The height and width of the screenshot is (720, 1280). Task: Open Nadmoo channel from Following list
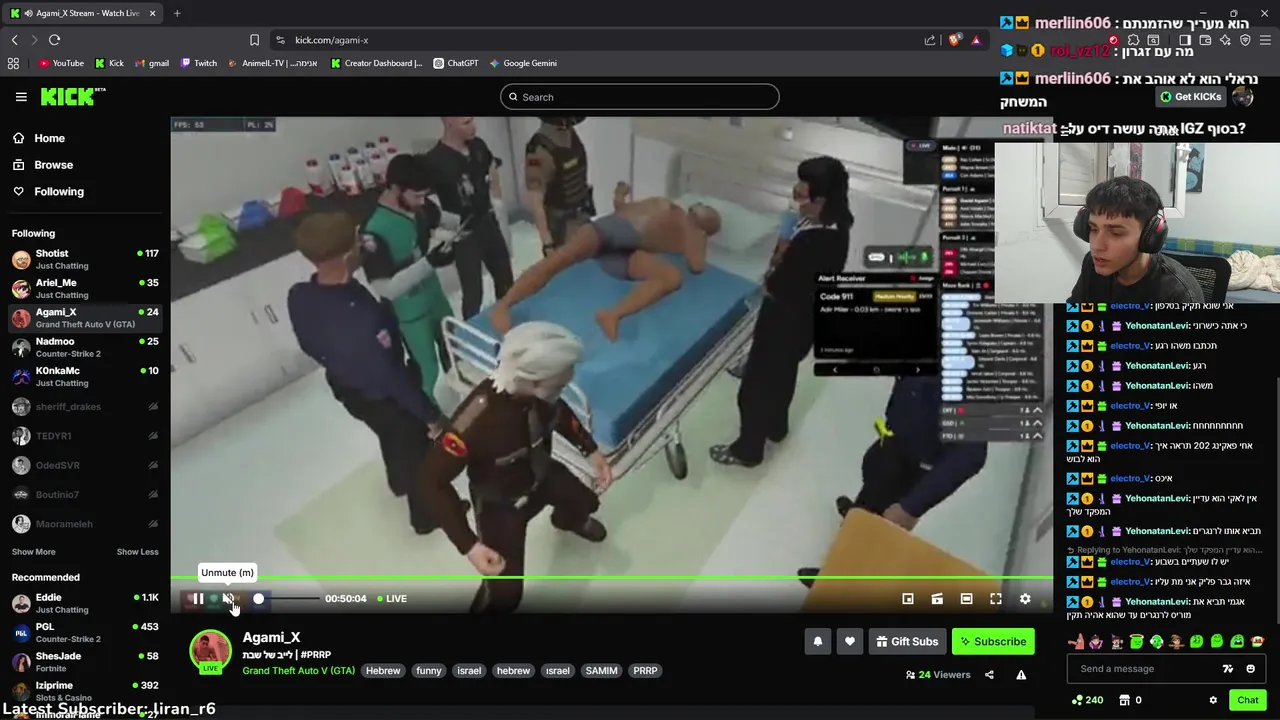coord(85,347)
